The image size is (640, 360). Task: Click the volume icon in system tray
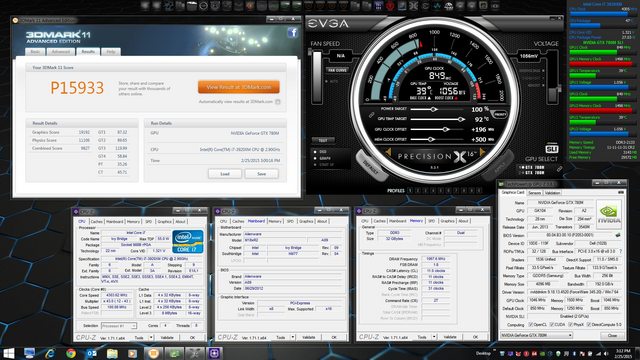[606, 353]
